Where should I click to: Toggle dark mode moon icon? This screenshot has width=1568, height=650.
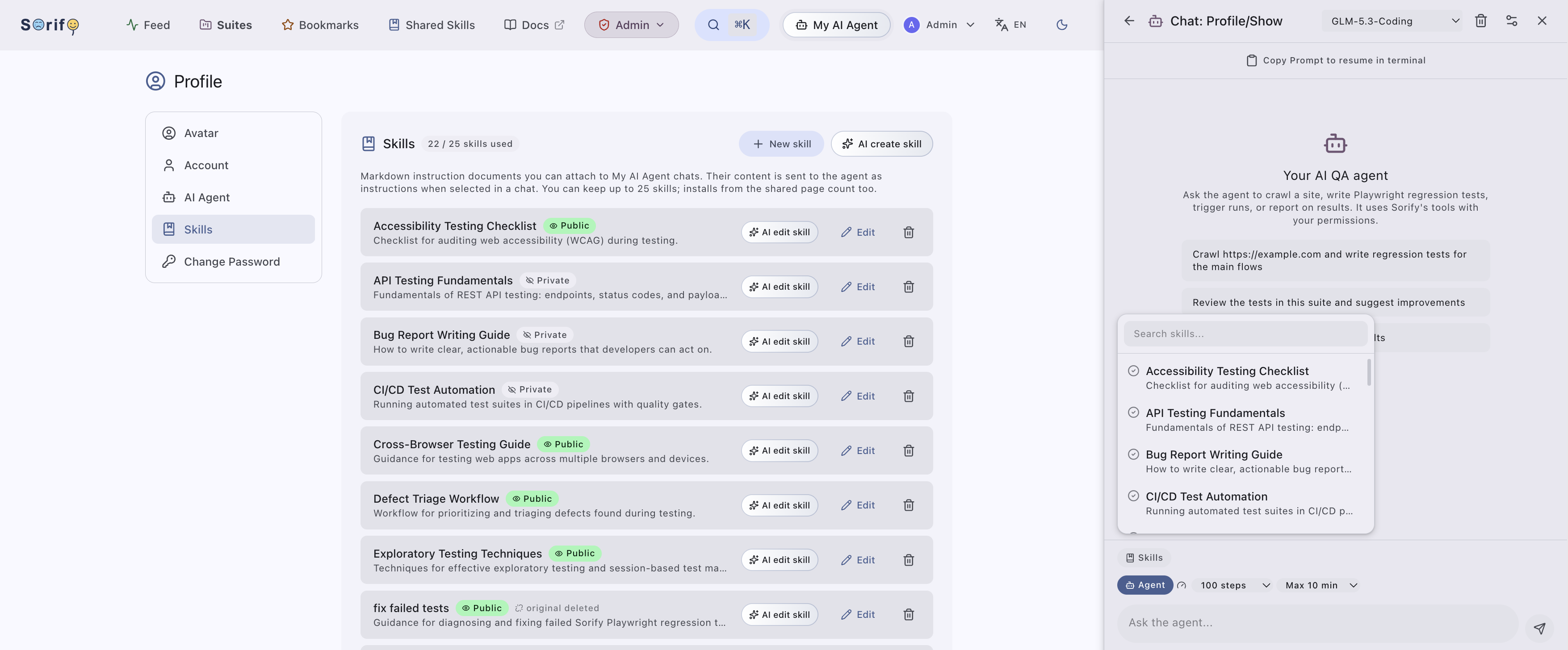(x=1061, y=25)
